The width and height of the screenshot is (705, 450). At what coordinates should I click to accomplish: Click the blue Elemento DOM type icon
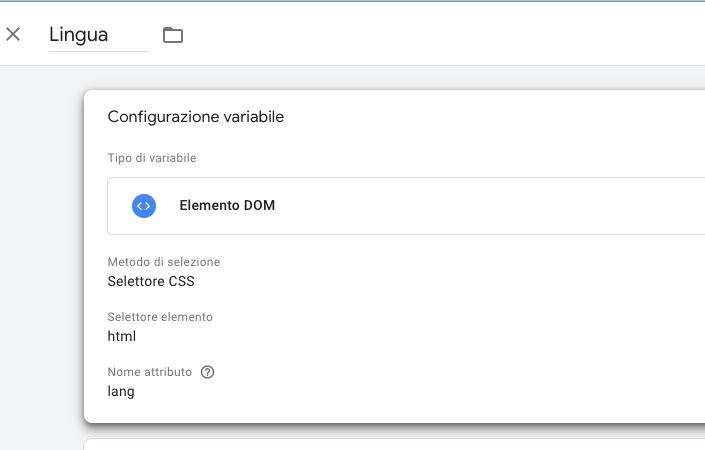point(144,205)
